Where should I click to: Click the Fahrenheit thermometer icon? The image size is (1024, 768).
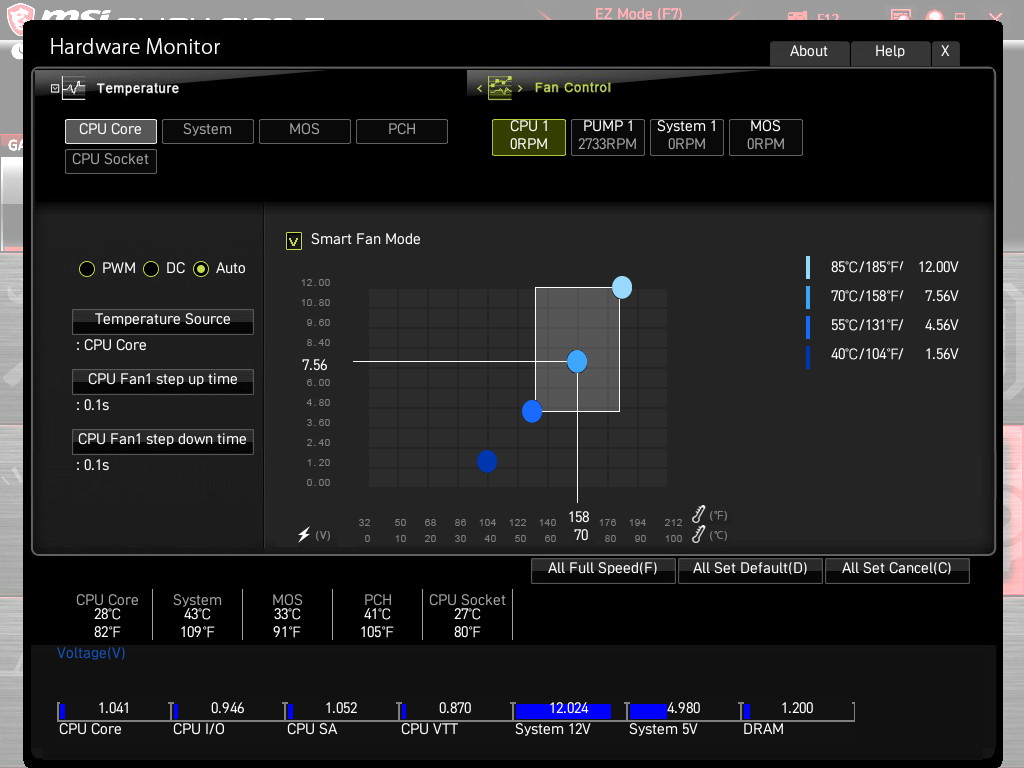[x=698, y=515]
